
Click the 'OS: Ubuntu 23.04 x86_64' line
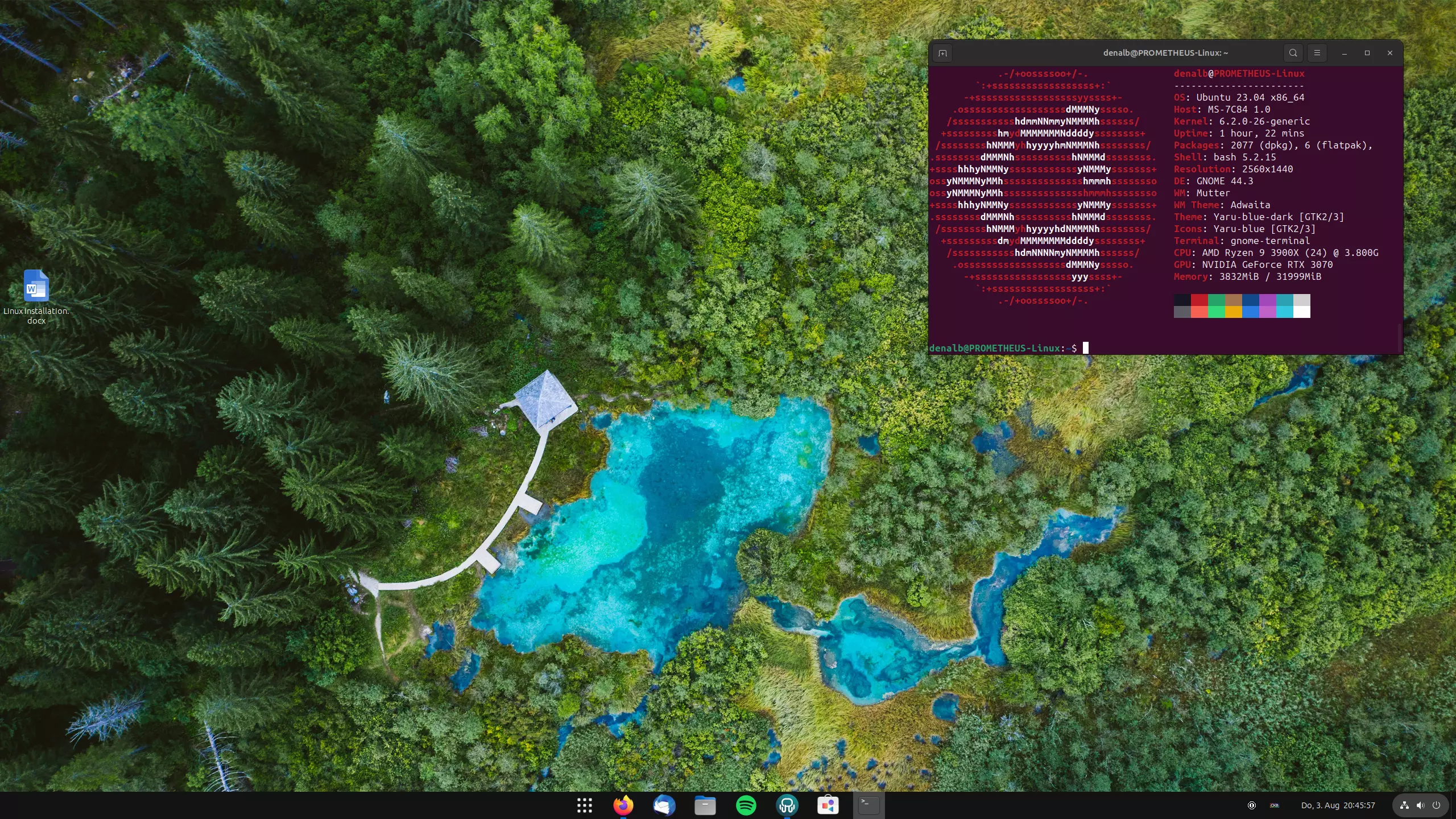point(1239,97)
